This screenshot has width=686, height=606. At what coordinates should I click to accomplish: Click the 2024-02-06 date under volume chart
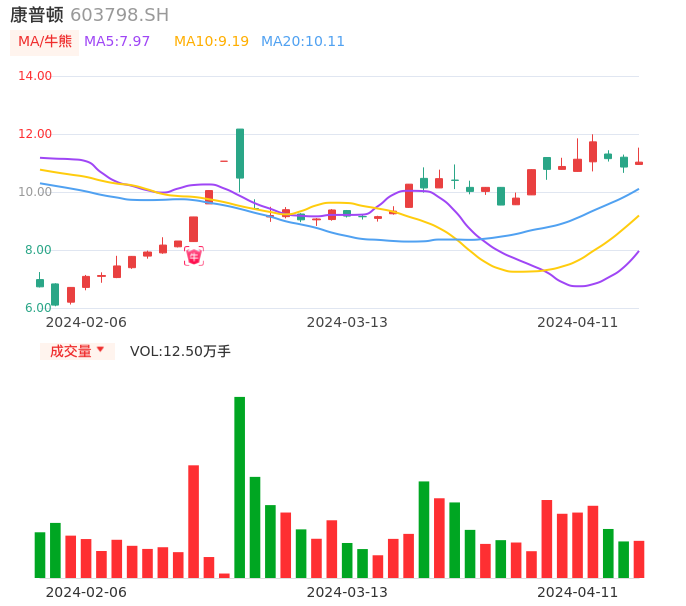pyautogui.click(x=86, y=592)
